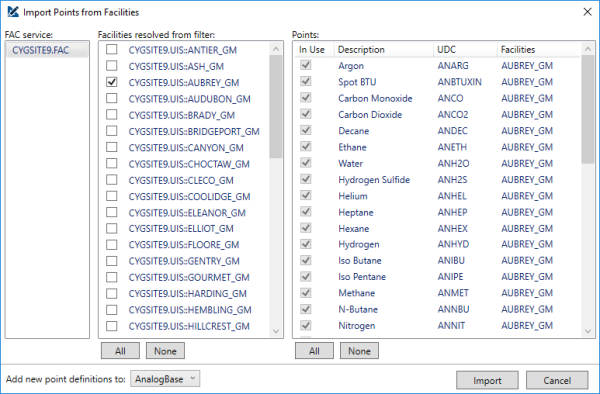
Task: Select the Helium point description
Action: 353,196
